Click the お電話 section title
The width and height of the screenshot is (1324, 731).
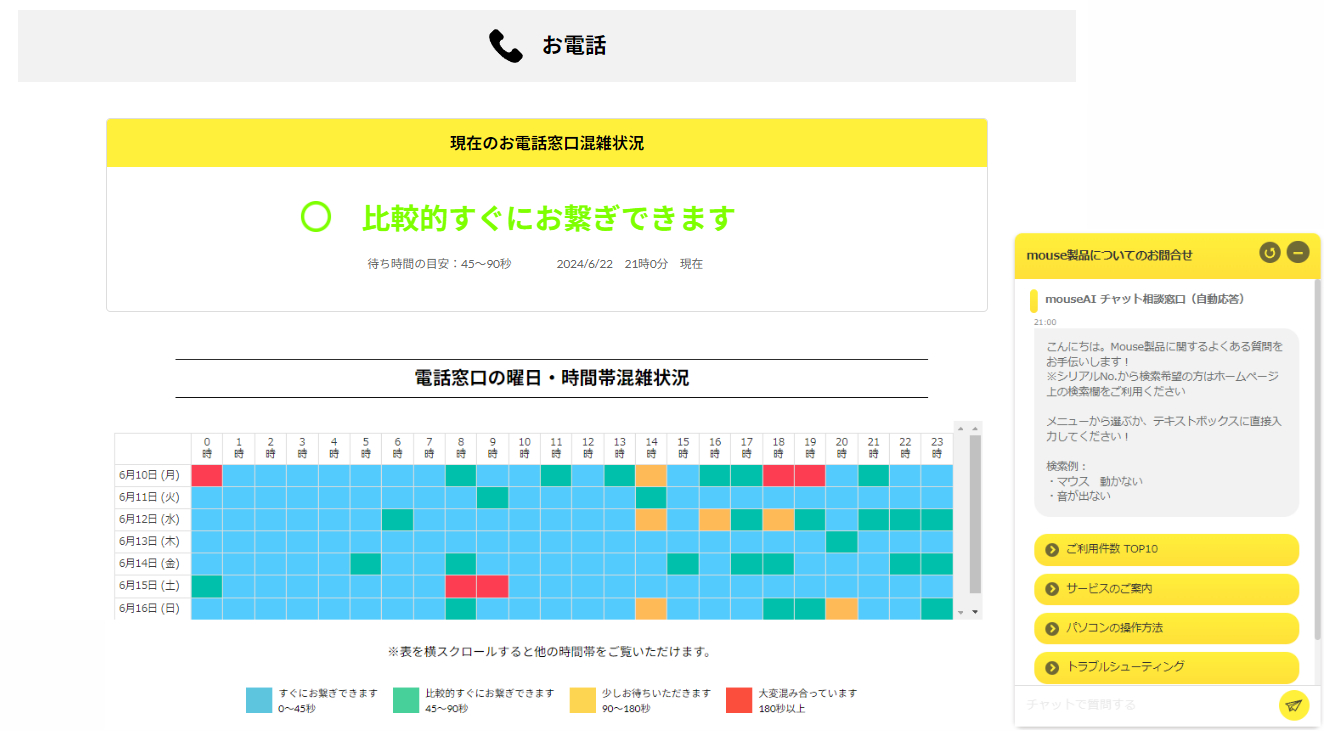[574, 46]
